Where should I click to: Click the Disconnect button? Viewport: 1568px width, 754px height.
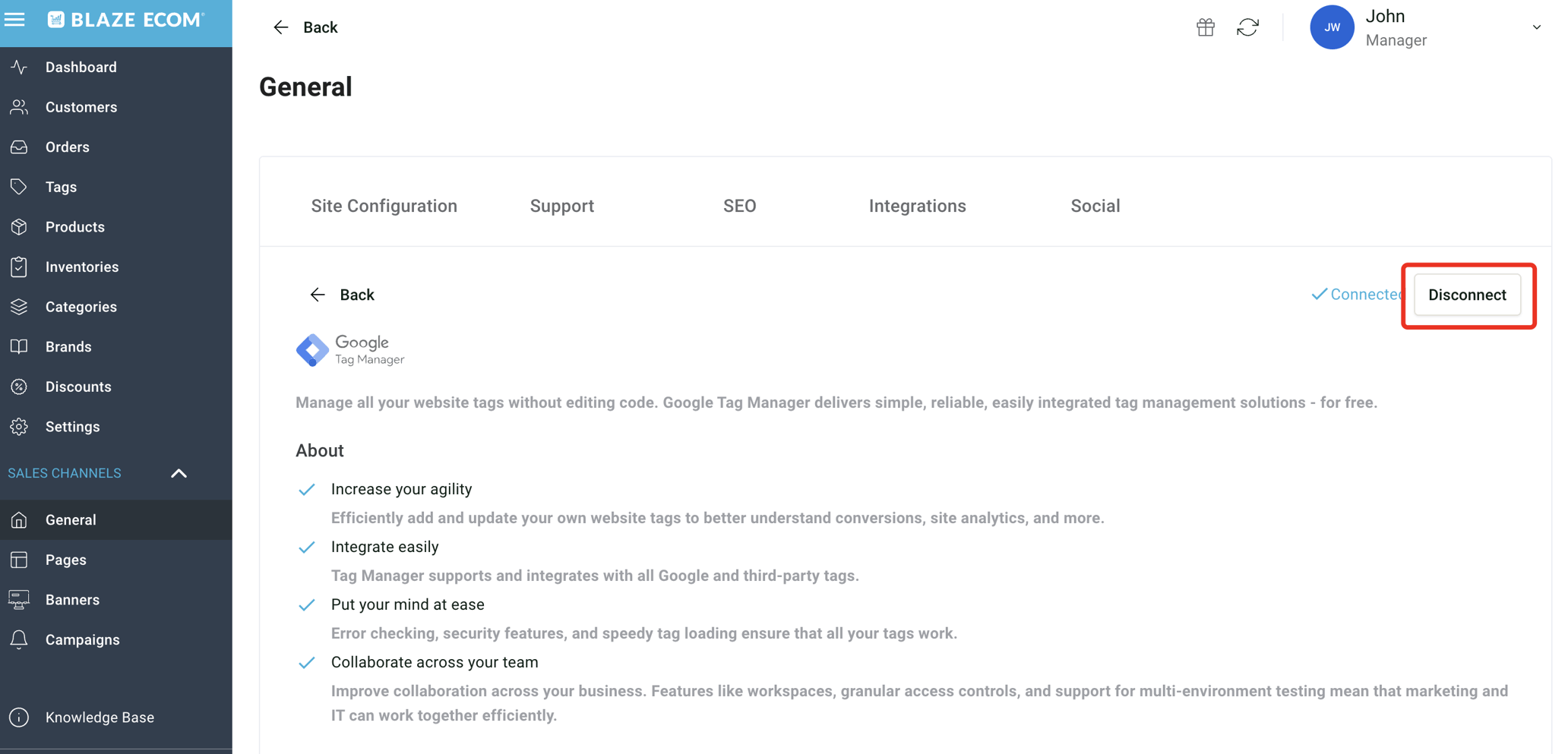click(x=1466, y=295)
